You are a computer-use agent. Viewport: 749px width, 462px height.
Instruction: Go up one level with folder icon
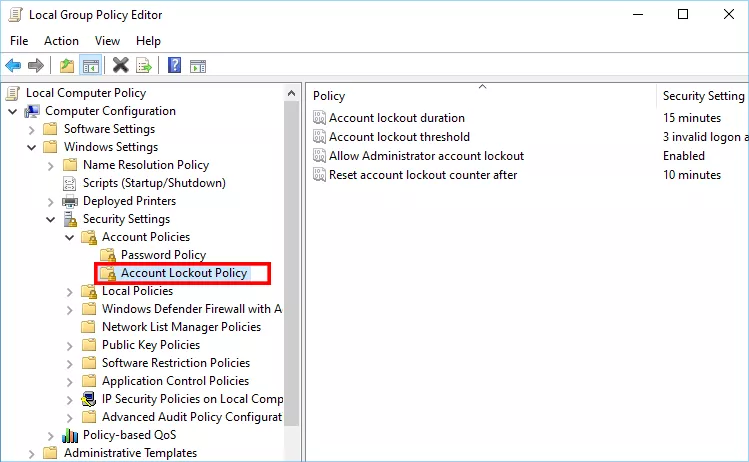coord(66,65)
